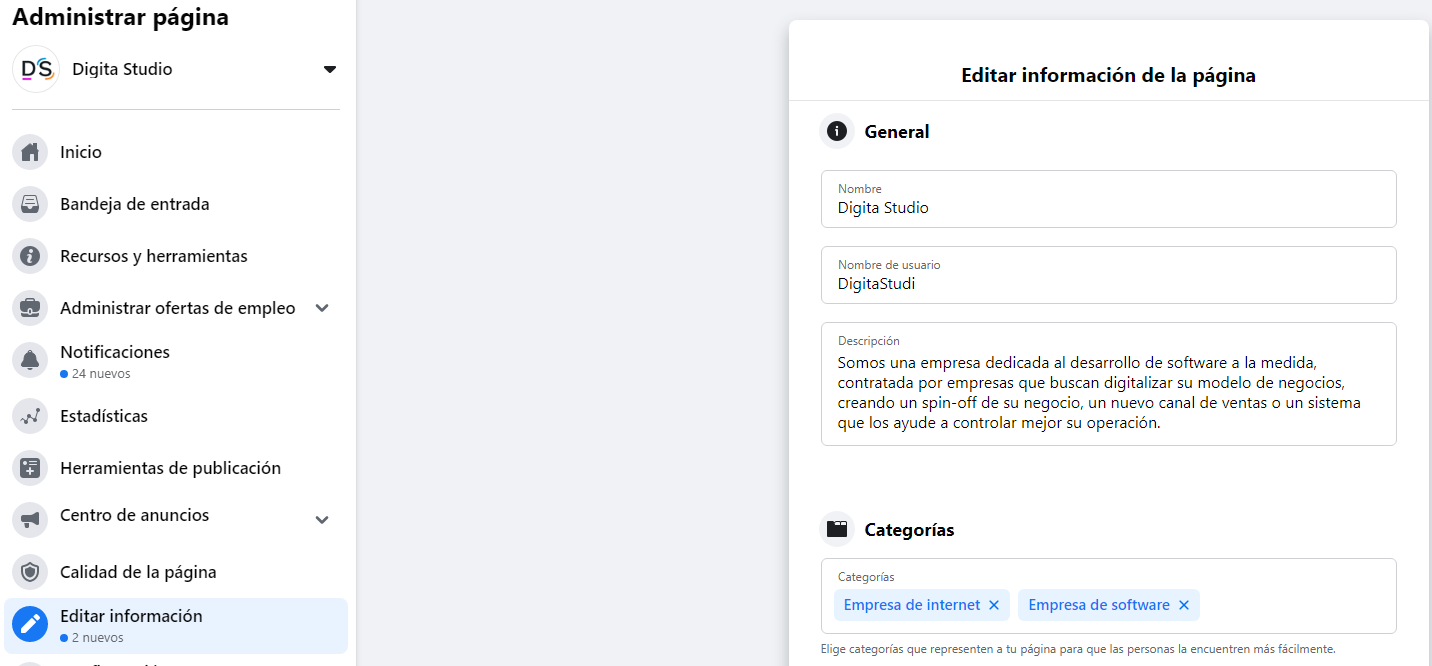Image resolution: width=1432 pixels, height=666 pixels.
Task: Click the Bandeja de entrada inbox icon
Action: pos(30,204)
